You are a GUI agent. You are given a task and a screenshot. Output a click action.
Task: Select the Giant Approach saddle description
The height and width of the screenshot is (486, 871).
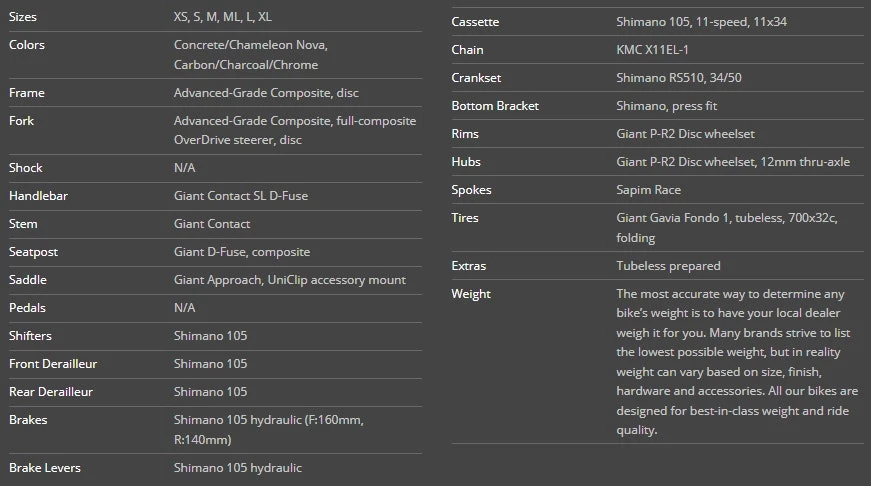[289, 280]
